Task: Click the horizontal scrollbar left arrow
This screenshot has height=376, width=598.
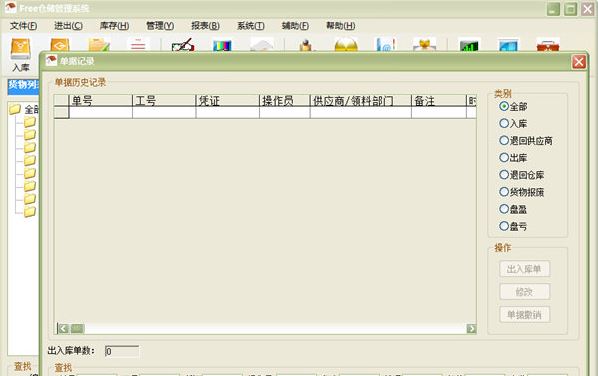Action: 63,328
